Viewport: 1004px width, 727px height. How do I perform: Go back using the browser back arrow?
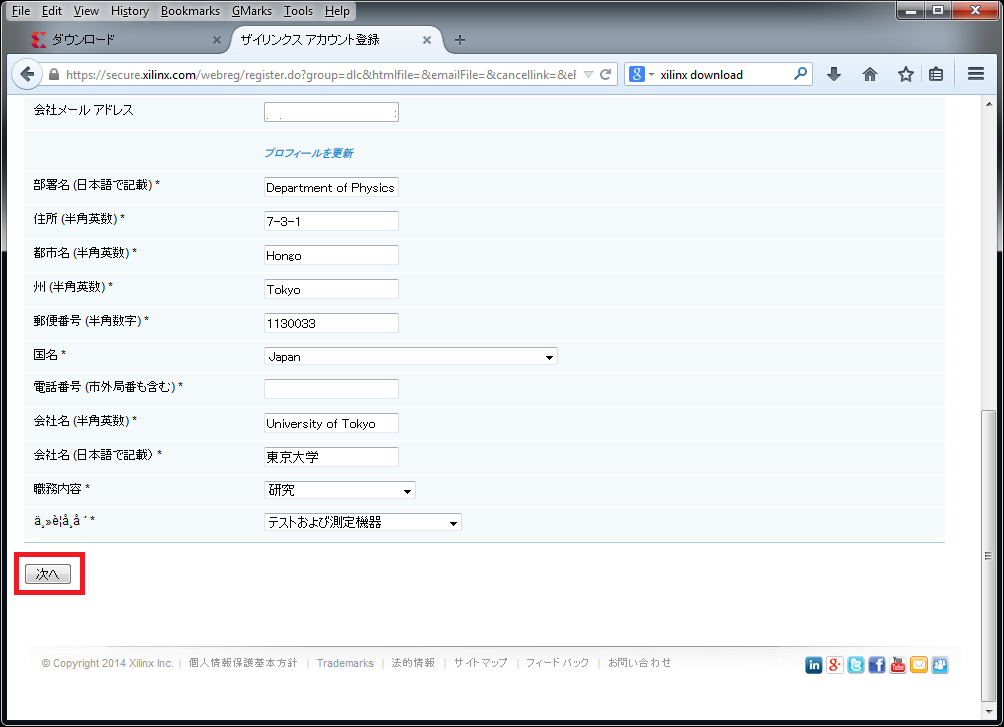[27, 74]
